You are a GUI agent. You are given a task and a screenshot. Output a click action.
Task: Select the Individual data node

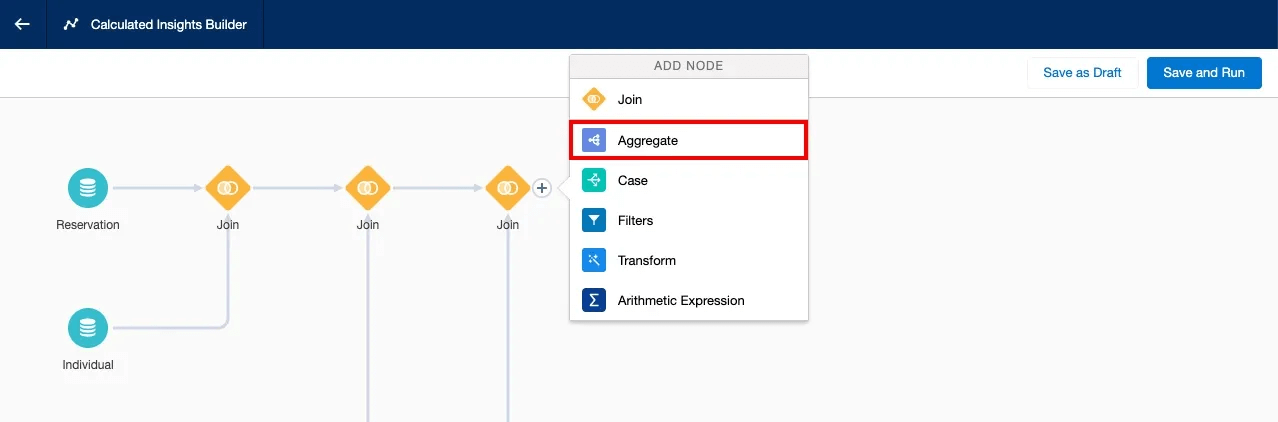click(88, 328)
